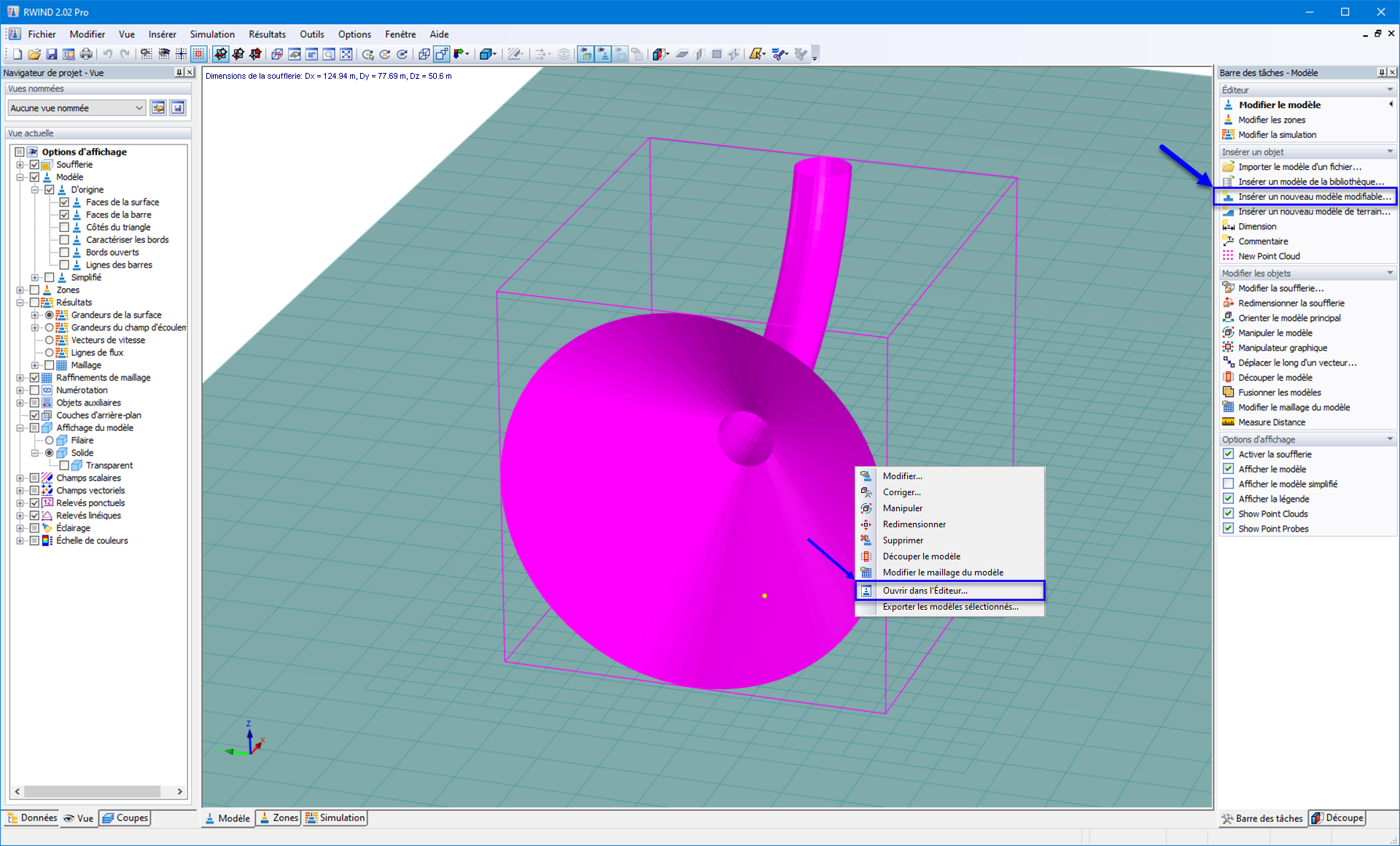Click the Measure Distance ruler icon
This screenshot has width=1400, height=846.
coord(1229,422)
